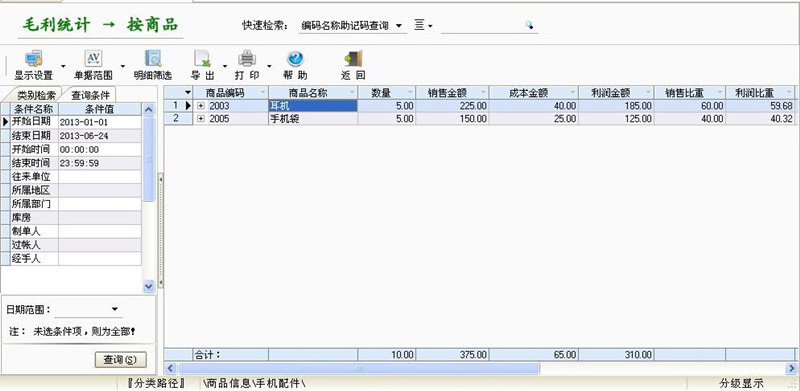Viewport: 800px width, 391px height.
Task: Click the 查询(S) query button
Action: coord(120,359)
